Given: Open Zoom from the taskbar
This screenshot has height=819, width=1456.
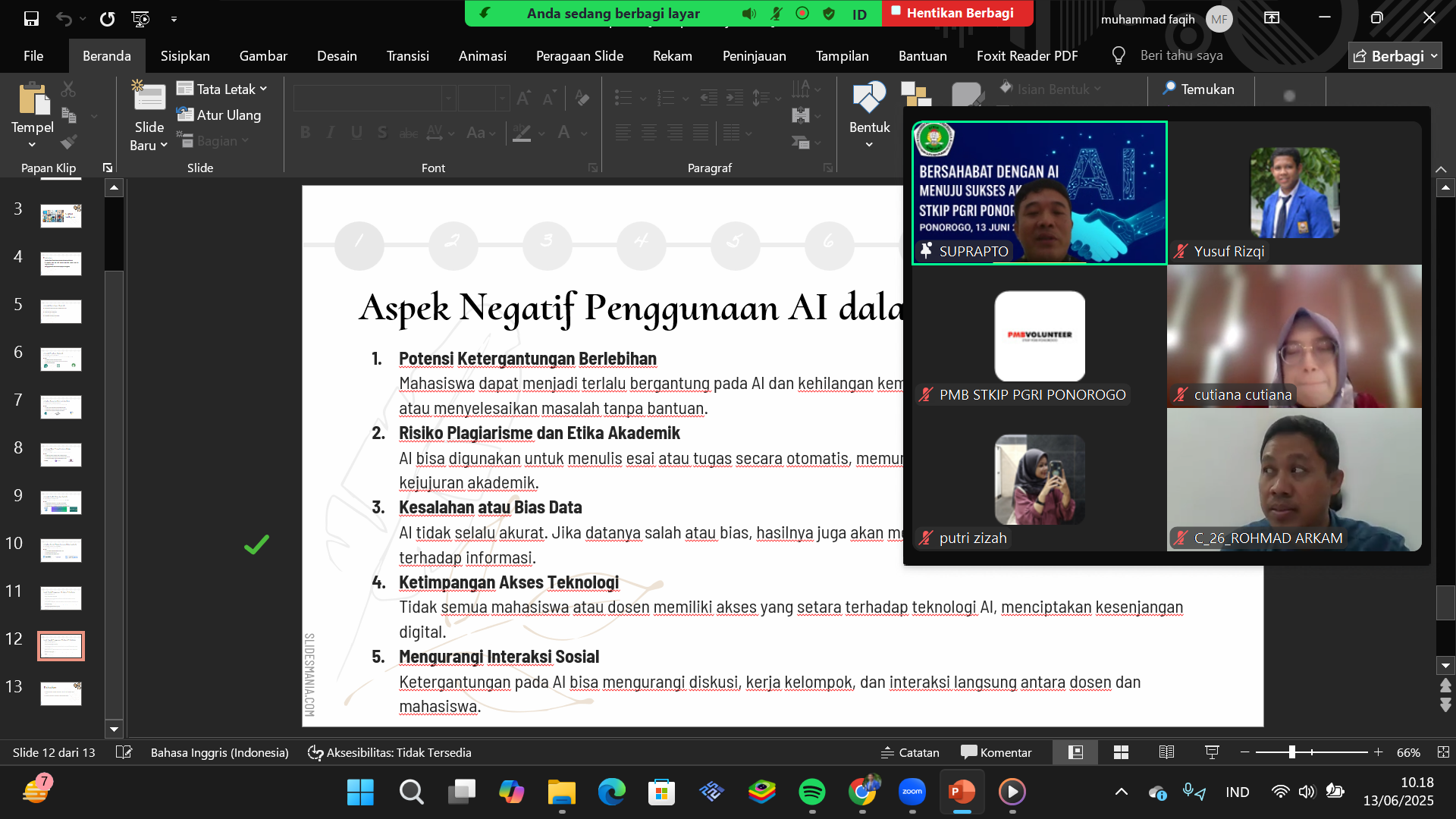Looking at the screenshot, I should [912, 792].
